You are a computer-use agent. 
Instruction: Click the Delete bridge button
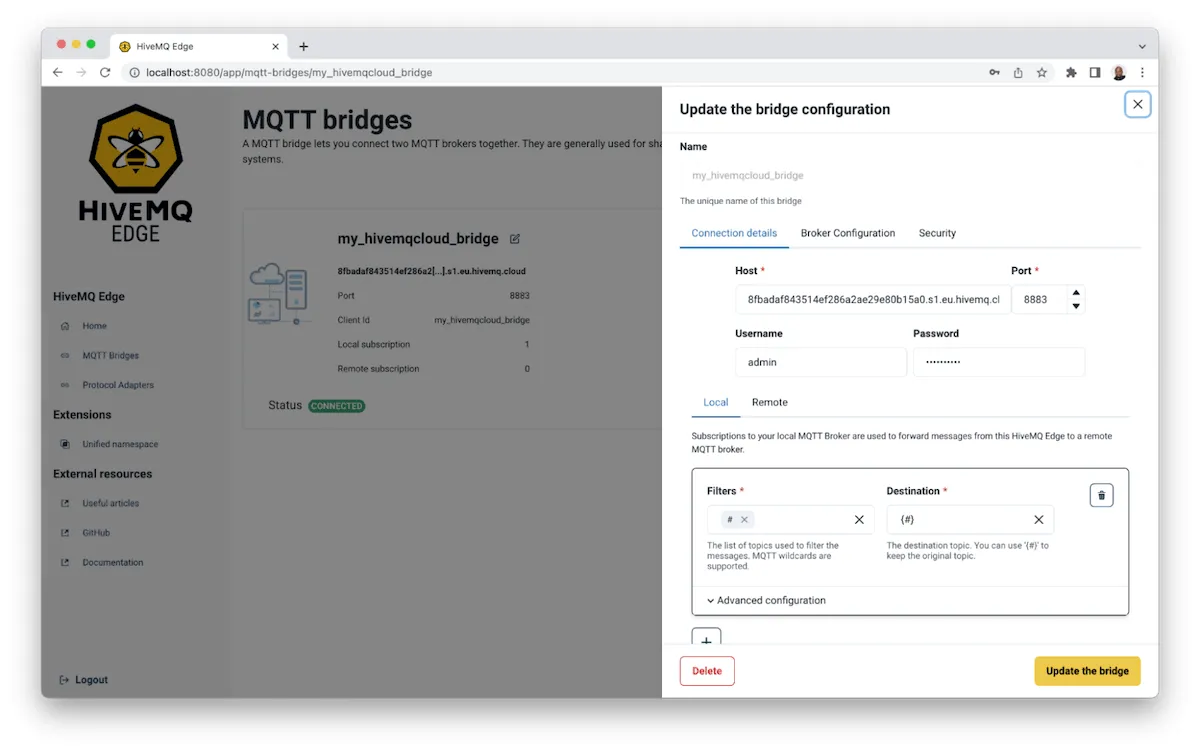click(x=707, y=671)
